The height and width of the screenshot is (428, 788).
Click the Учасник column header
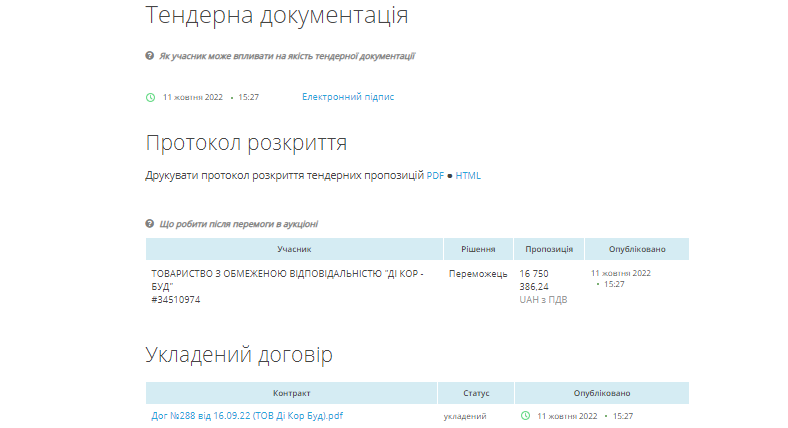click(x=295, y=249)
